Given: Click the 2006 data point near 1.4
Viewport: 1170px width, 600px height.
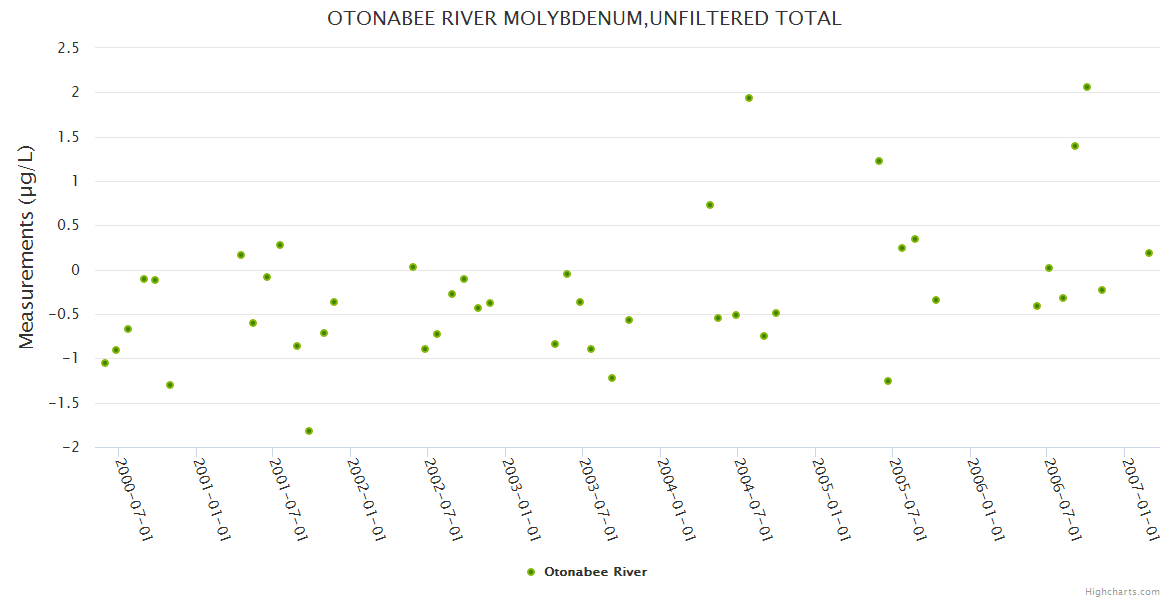Looking at the screenshot, I should point(1075,146).
